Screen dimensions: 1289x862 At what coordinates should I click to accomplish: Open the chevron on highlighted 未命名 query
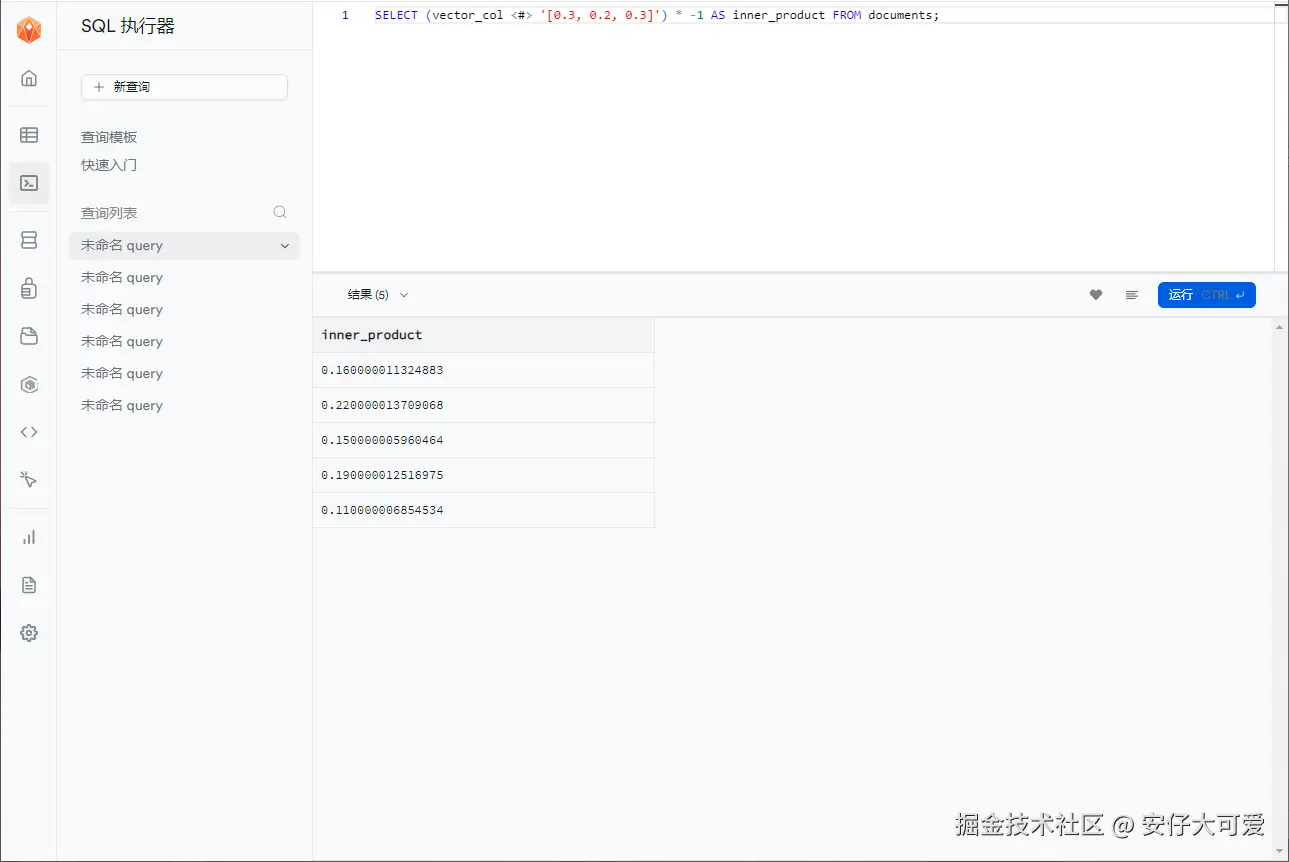click(285, 246)
